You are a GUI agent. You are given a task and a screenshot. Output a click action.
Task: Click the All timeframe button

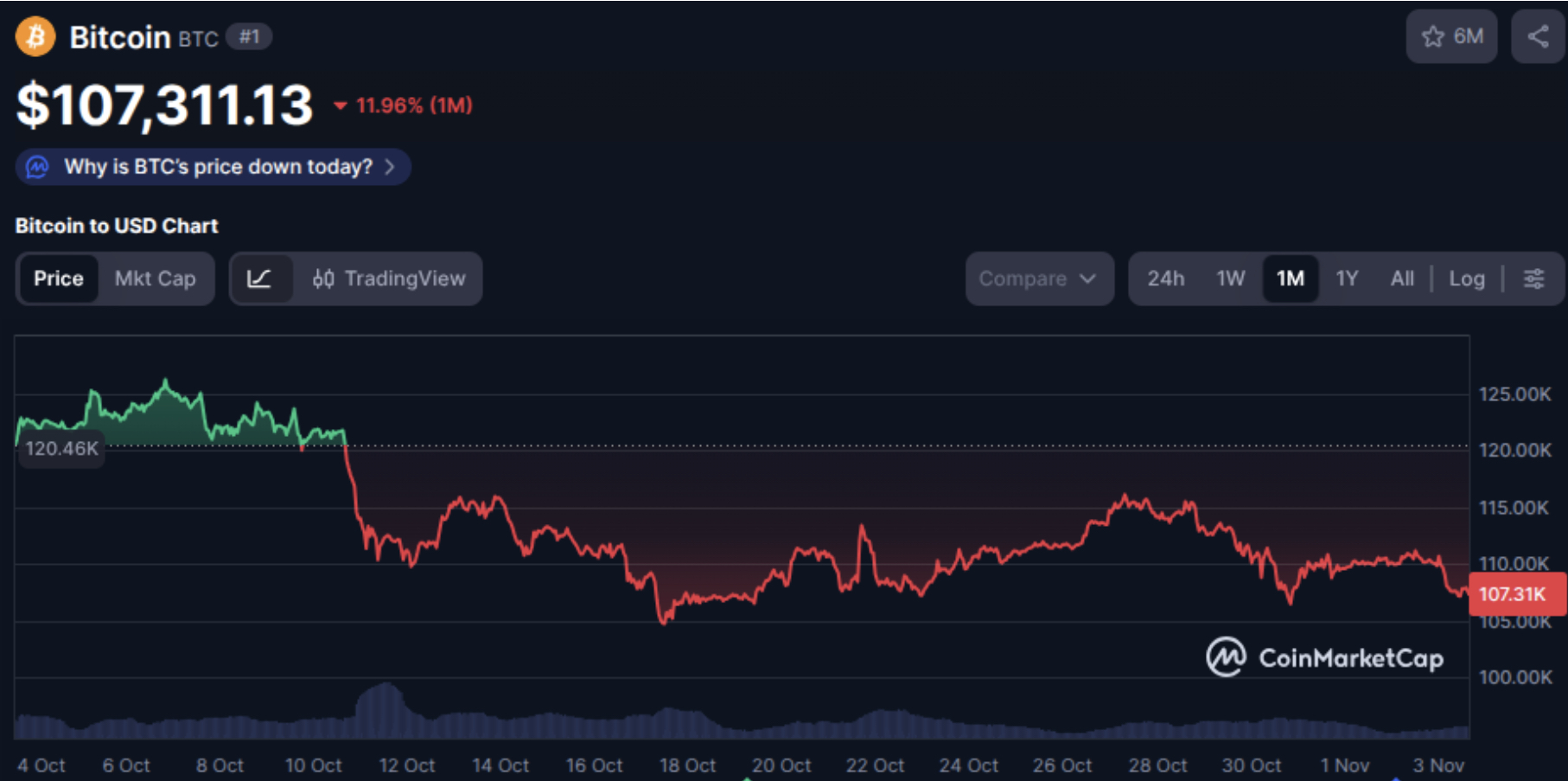click(x=1402, y=278)
